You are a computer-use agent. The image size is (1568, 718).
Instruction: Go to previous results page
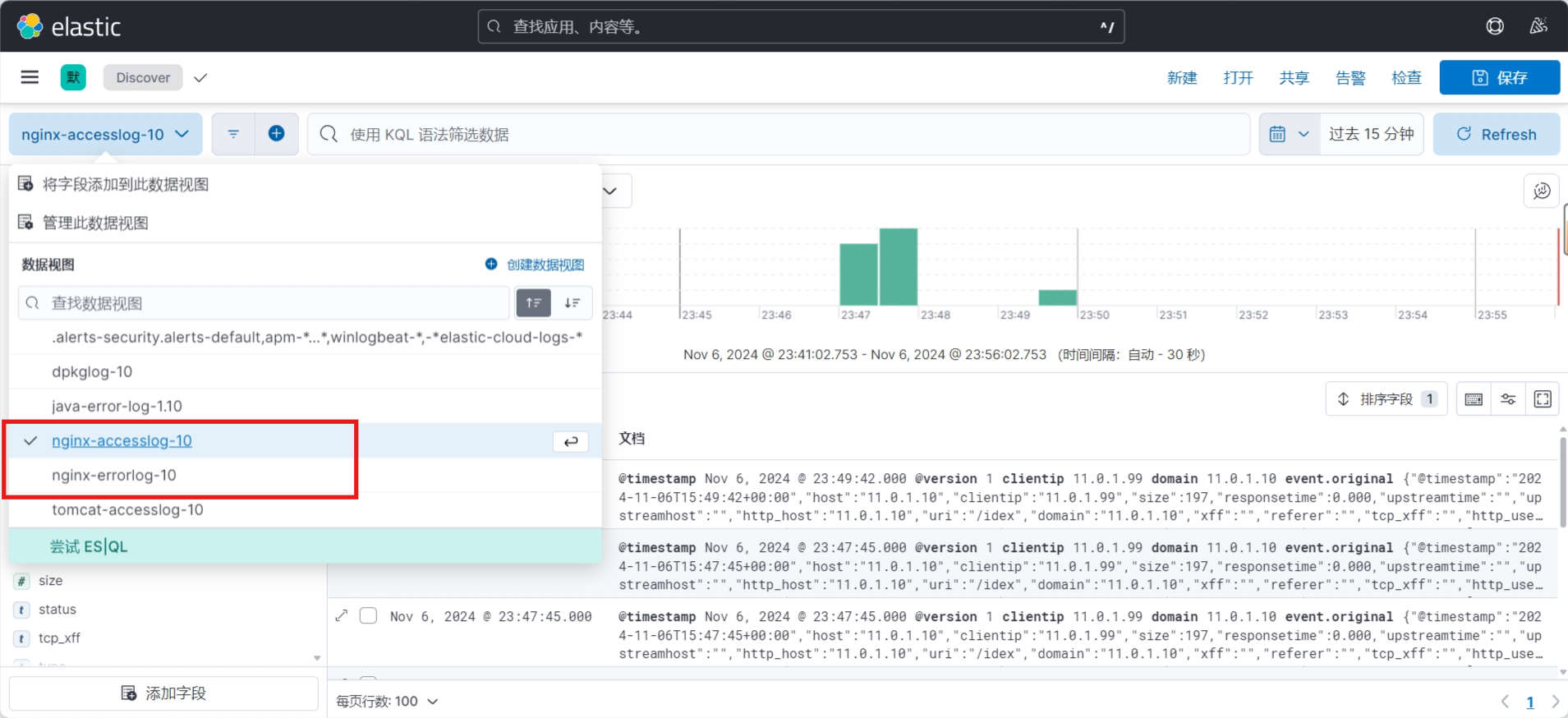(x=1505, y=702)
